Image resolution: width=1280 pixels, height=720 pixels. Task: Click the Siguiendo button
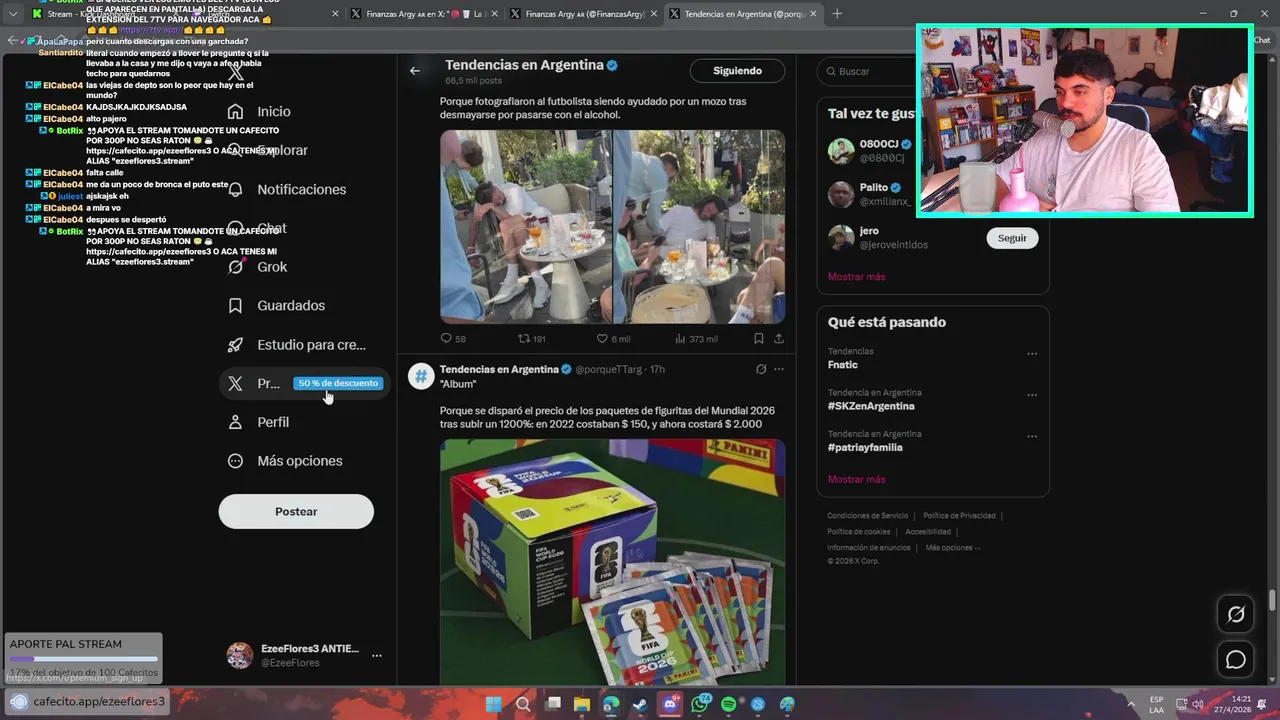pyautogui.click(x=737, y=71)
